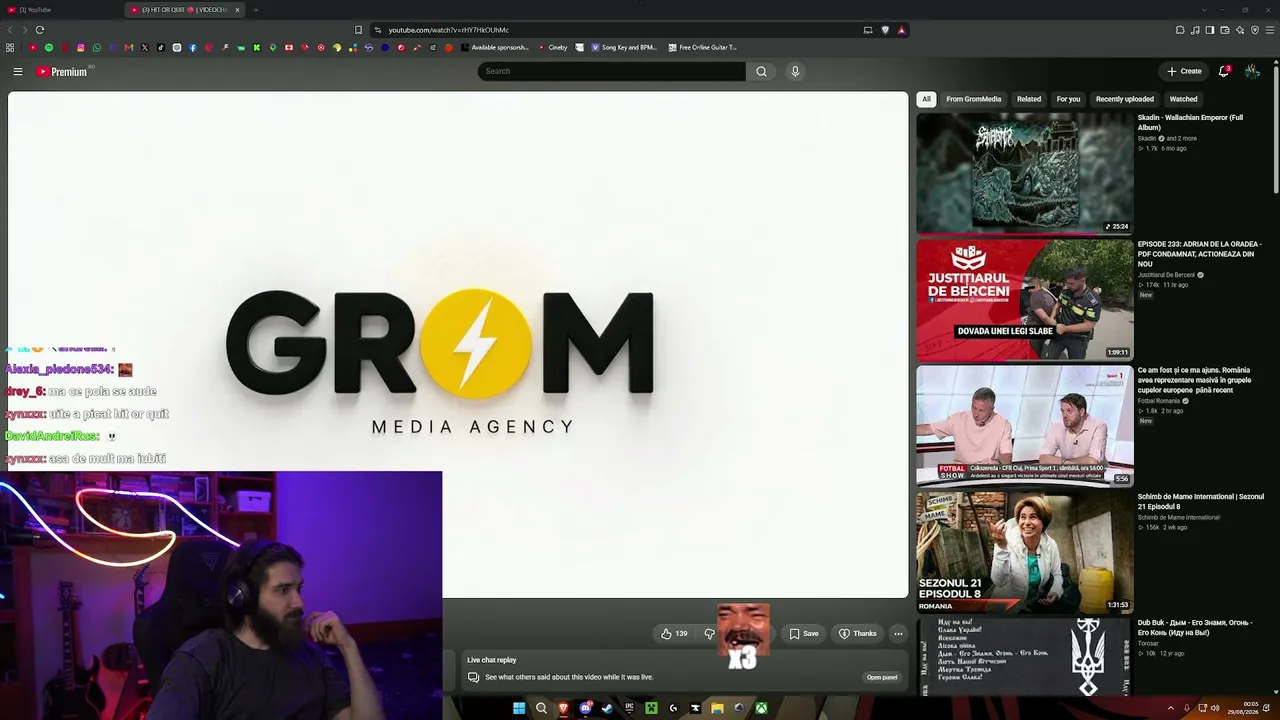
Task: Select the All filter chip
Action: tap(926, 99)
